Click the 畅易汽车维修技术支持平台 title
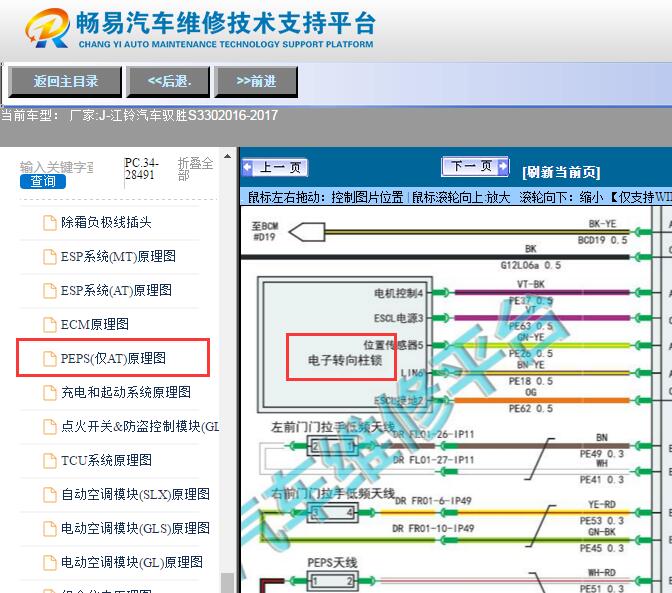This screenshot has height=593, width=672. tap(225, 23)
